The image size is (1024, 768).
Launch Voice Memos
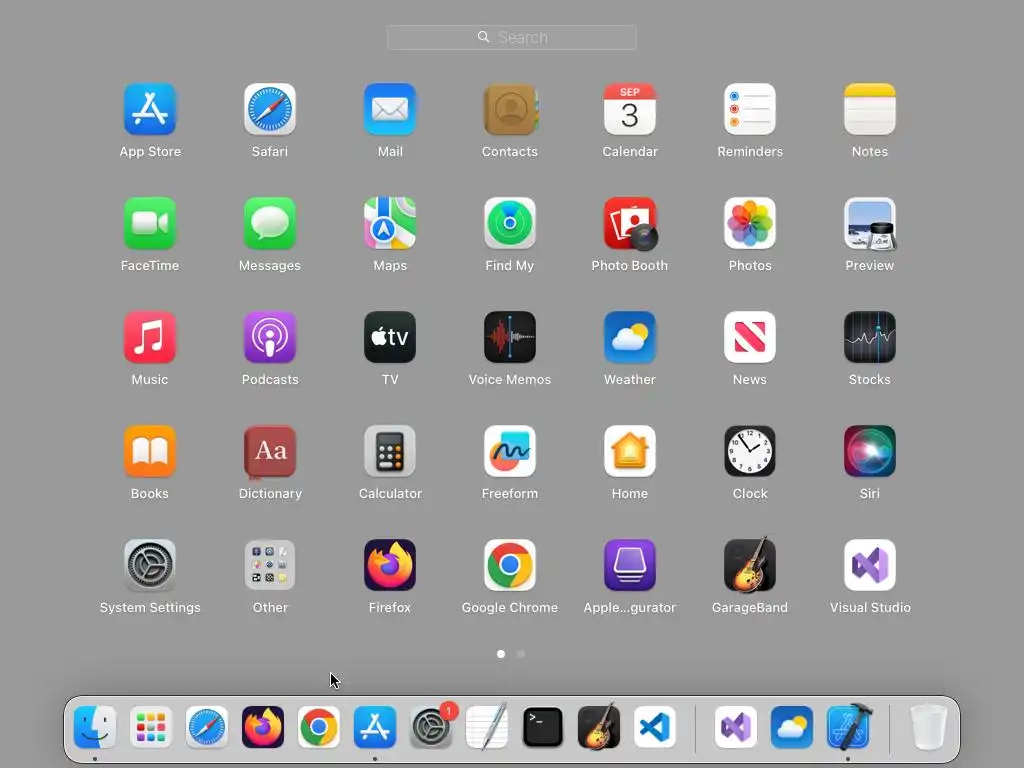510,337
